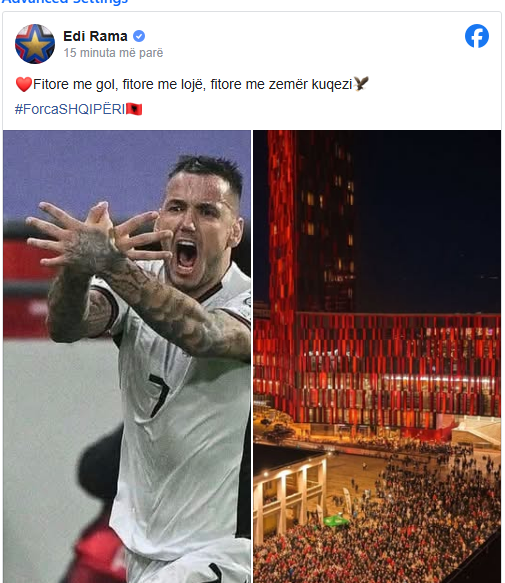
Task: Open the Facebook logo icon
Action: [477, 36]
